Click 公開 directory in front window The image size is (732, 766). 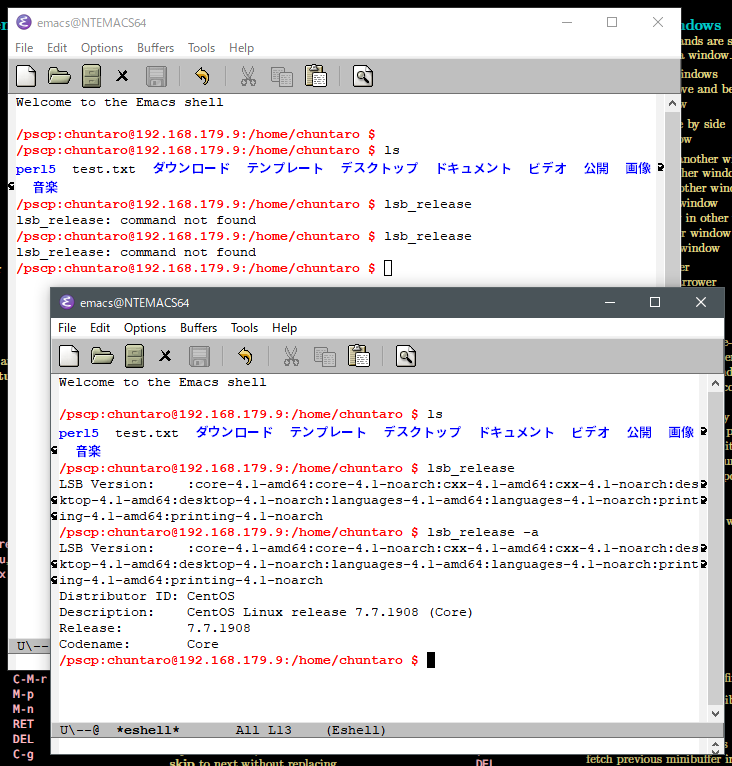click(639, 432)
